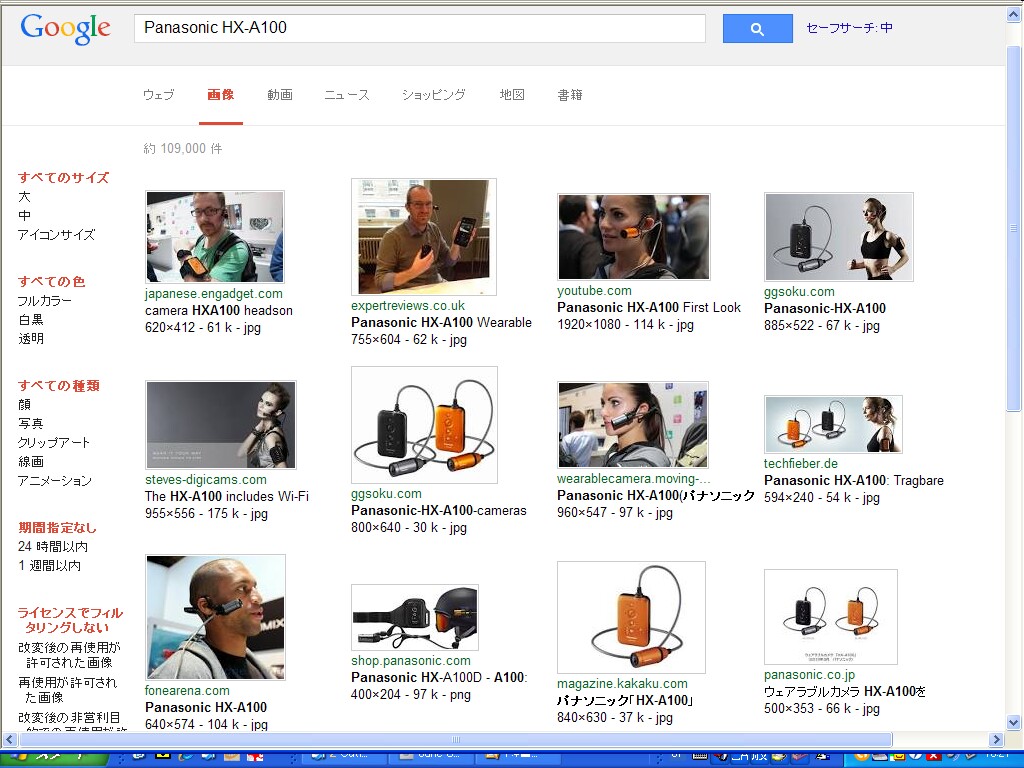Image resolution: width=1024 pixels, height=768 pixels.
Task: Limit results to 1 週間以内
Action: coord(50,565)
